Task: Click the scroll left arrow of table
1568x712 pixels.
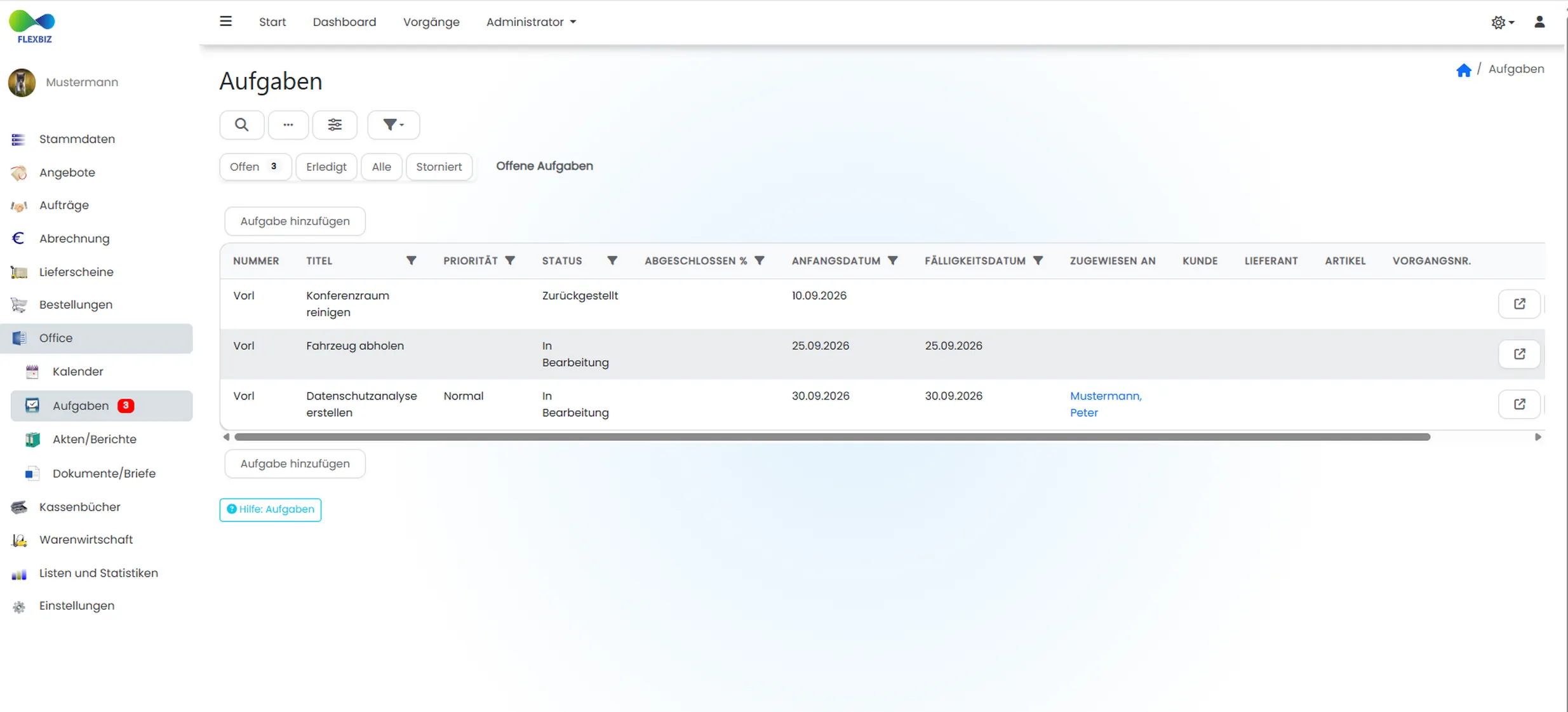Action: [226, 437]
